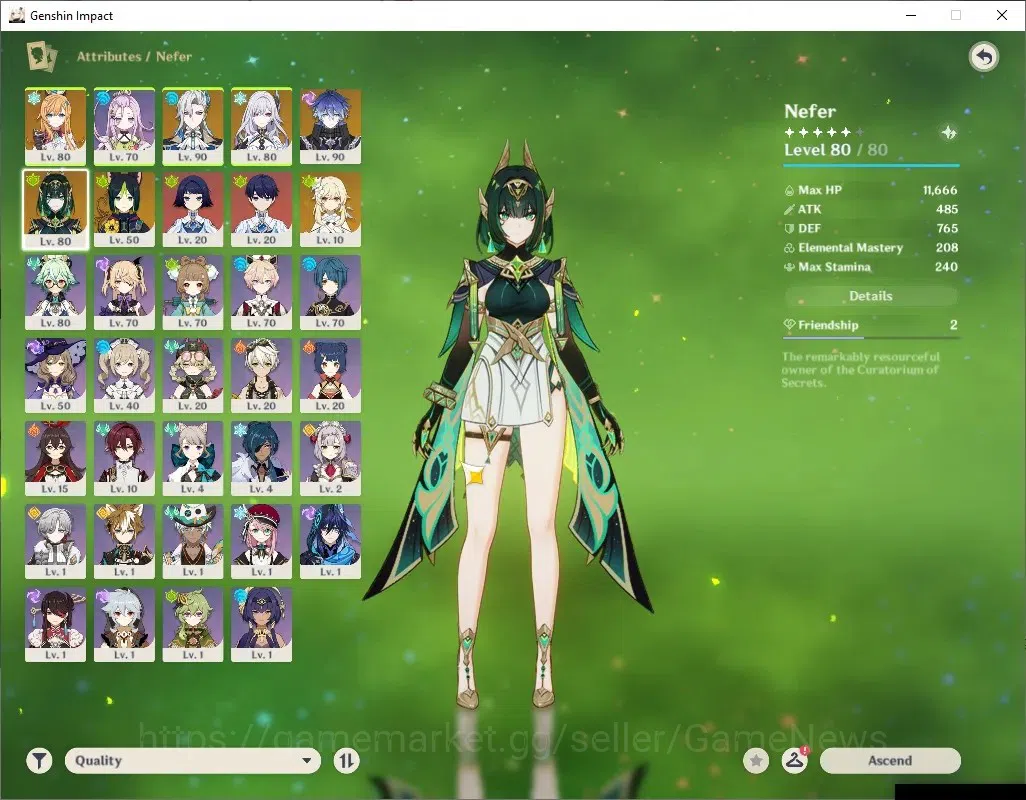The image size is (1026, 800).
Task: Click the Friendship level row
Action: point(871,325)
